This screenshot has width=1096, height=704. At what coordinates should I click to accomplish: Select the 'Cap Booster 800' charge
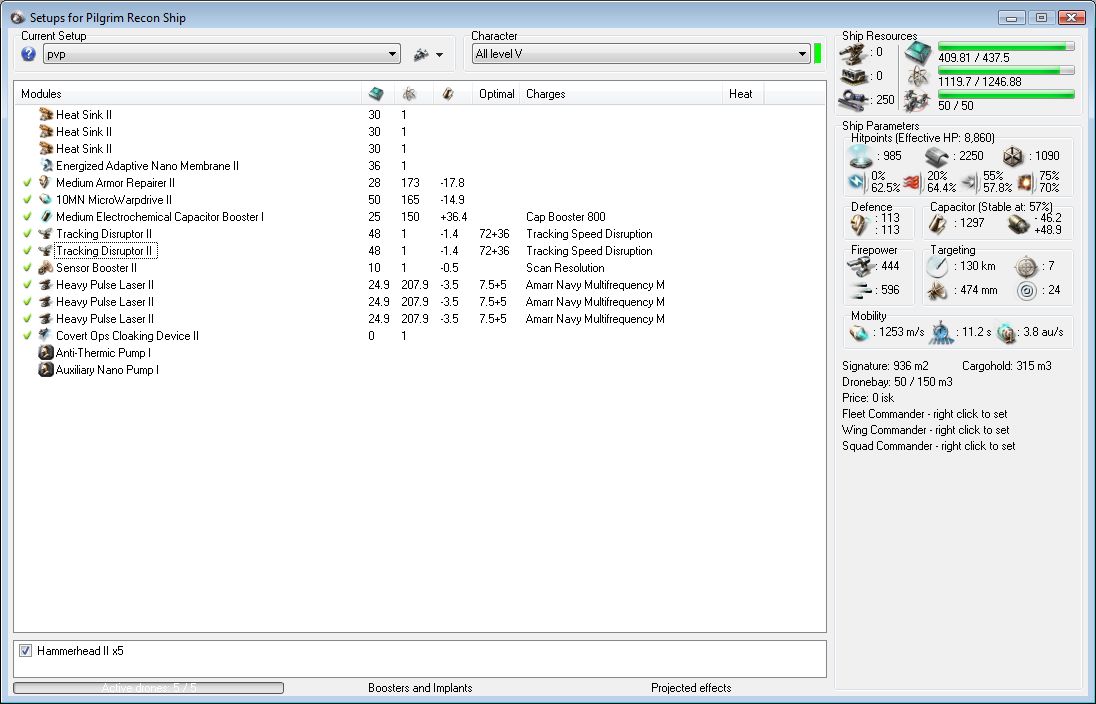(565, 217)
